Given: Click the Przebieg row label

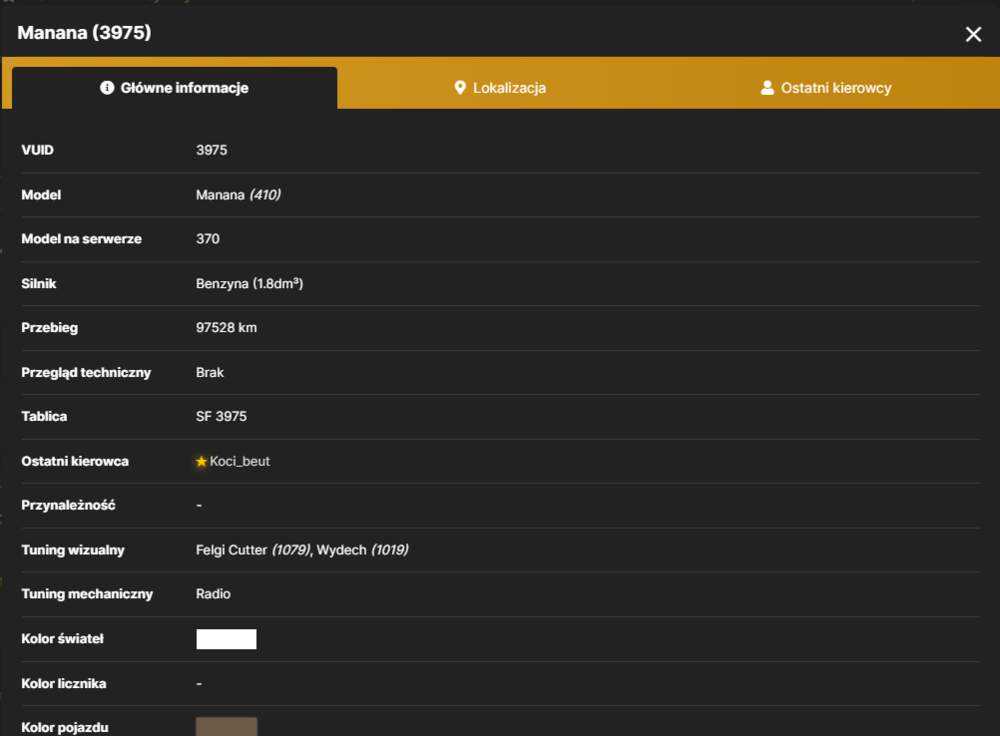Looking at the screenshot, I should (50, 328).
